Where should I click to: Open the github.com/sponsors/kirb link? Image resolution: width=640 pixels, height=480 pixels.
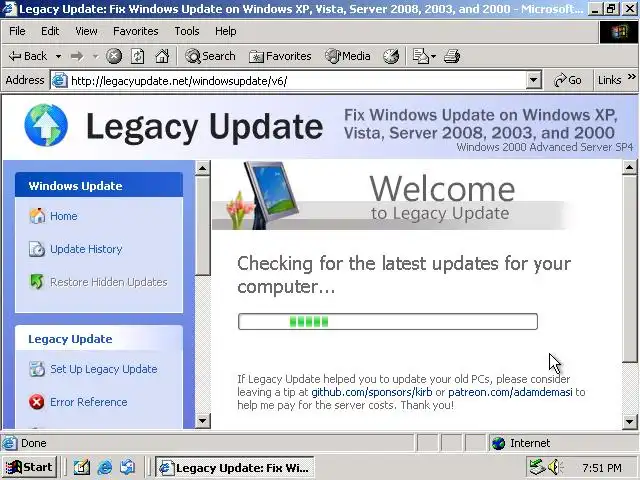371,392
